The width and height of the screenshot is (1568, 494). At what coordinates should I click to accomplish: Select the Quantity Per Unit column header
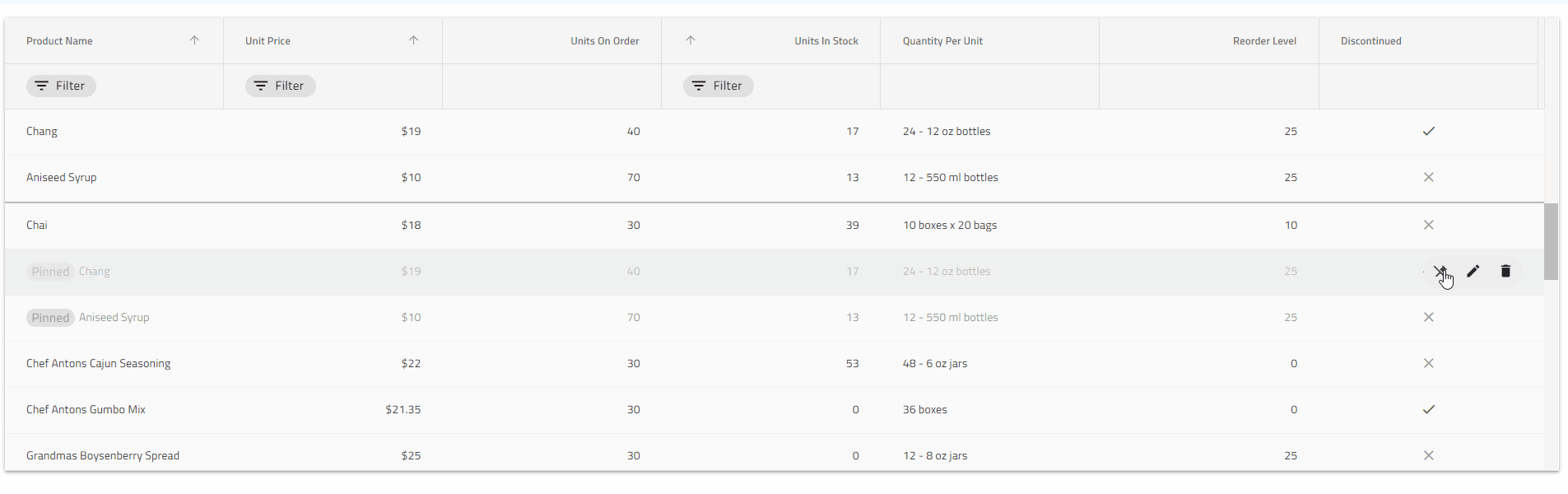[x=942, y=41]
